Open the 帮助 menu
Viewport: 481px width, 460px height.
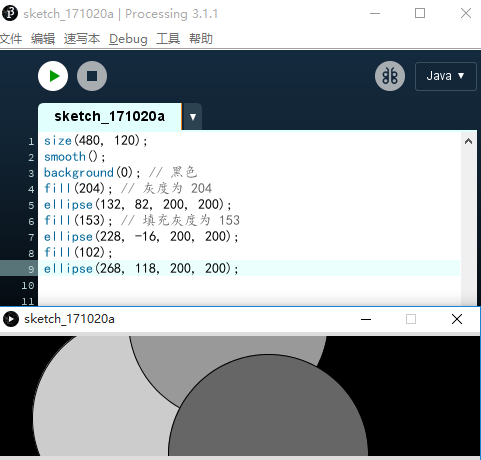click(x=201, y=39)
